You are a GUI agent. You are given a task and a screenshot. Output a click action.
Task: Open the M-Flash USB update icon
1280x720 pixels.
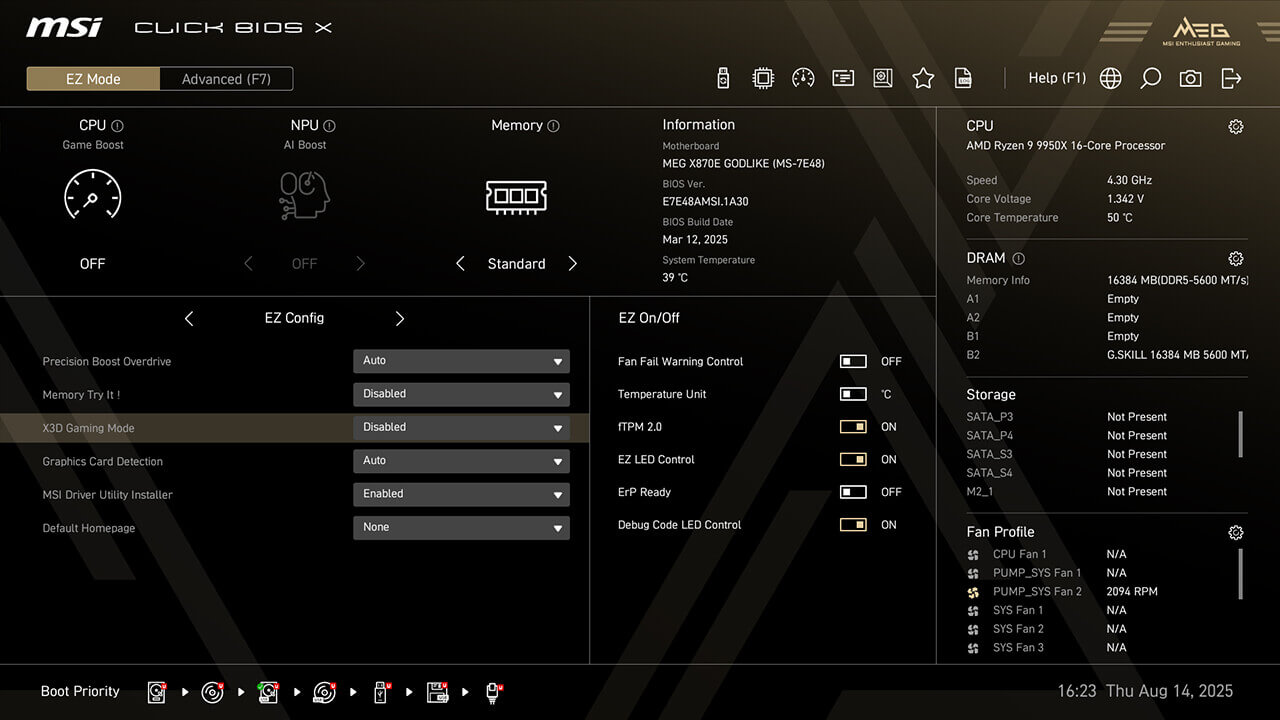[x=724, y=78]
